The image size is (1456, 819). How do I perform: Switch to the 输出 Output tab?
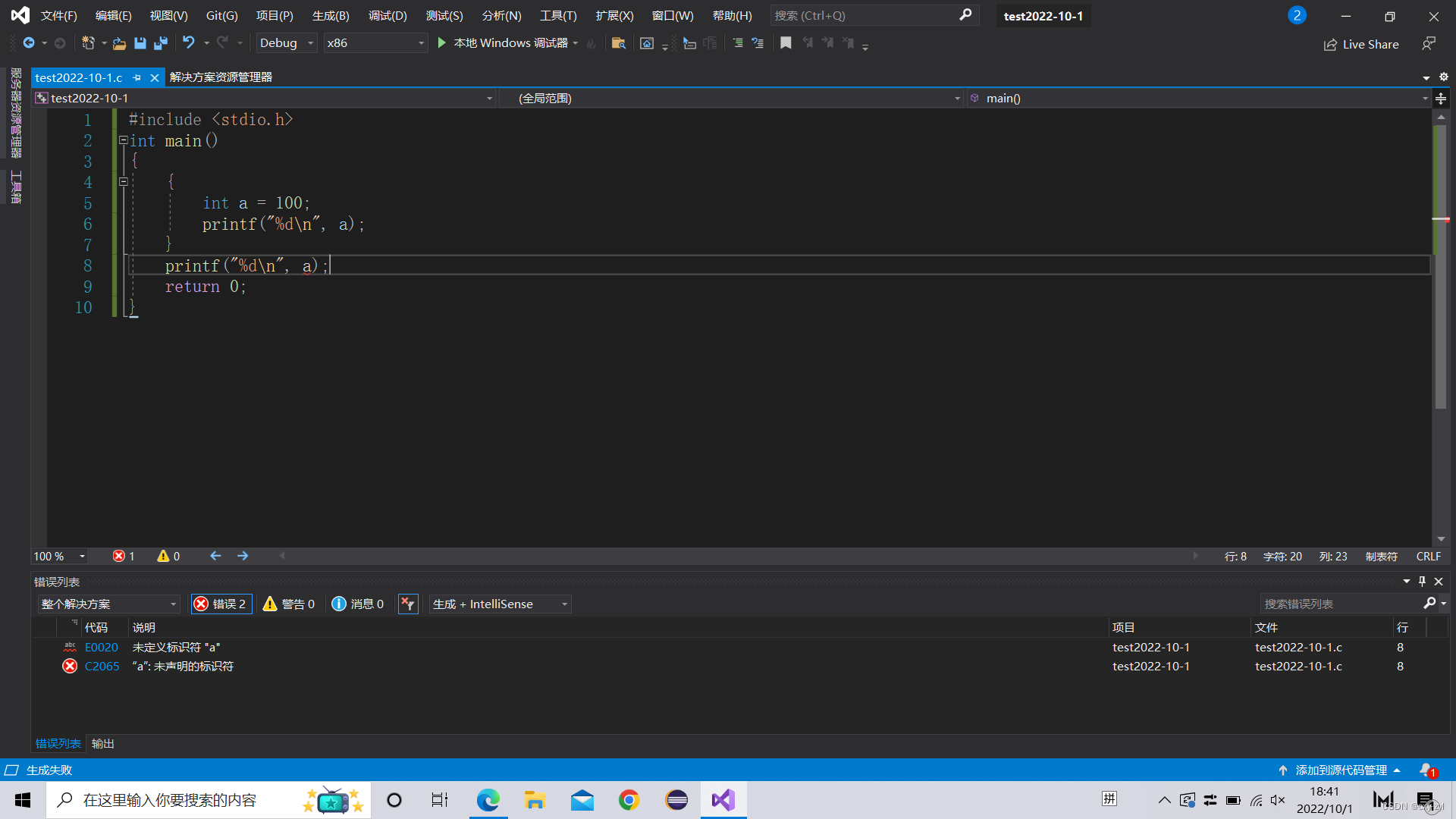coord(102,744)
